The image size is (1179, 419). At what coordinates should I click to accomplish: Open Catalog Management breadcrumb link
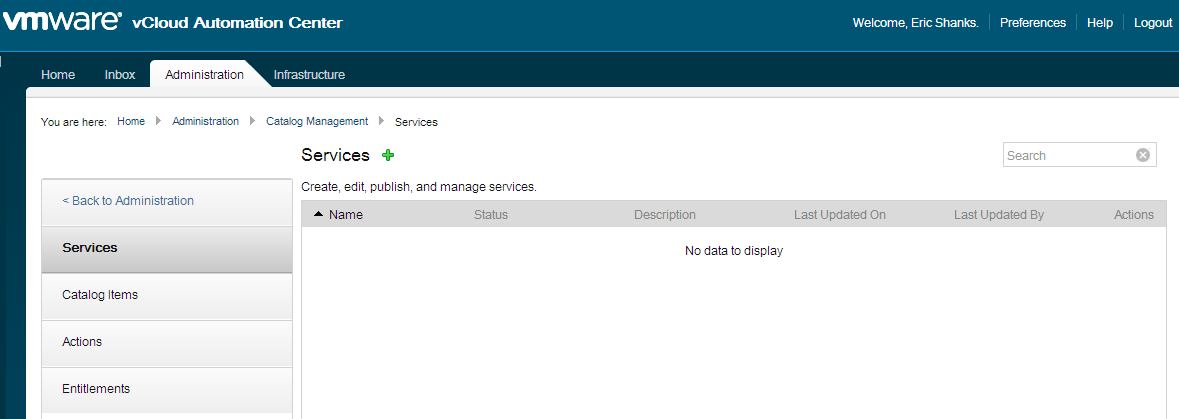click(x=317, y=122)
